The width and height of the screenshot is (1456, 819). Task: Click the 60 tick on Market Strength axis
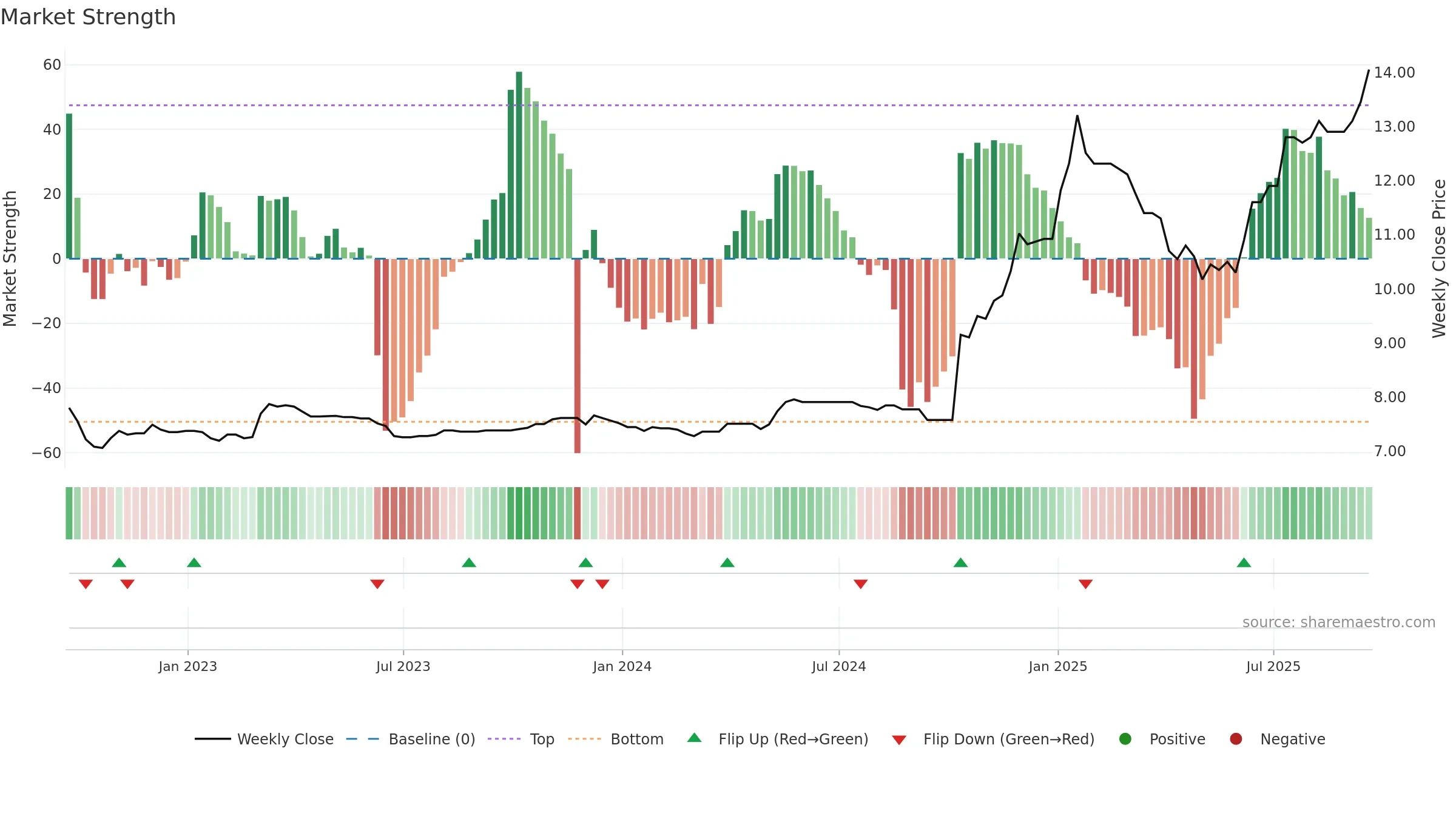point(52,65)
